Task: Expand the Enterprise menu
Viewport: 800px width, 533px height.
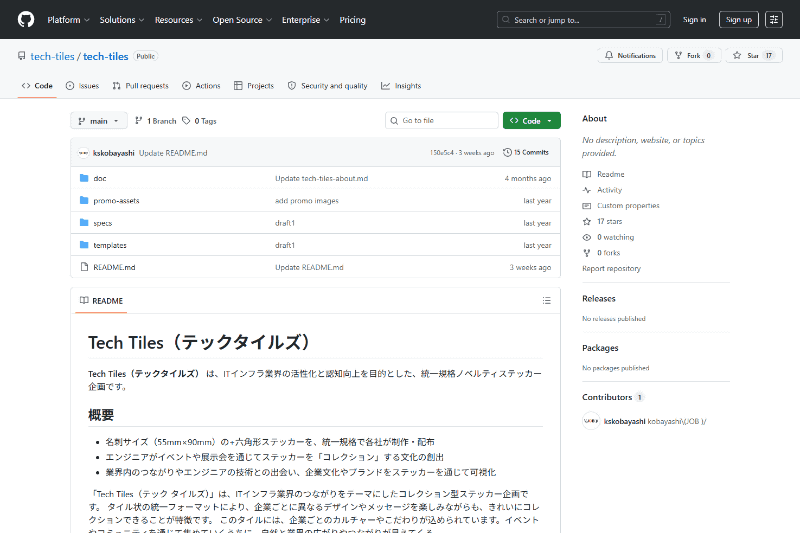Action: coord(306,20)
